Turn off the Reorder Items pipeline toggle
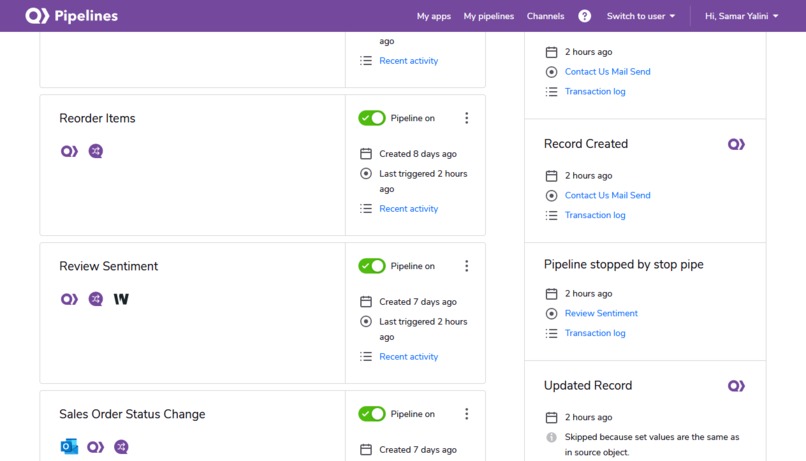806x461 pixels. pos(372,118)
